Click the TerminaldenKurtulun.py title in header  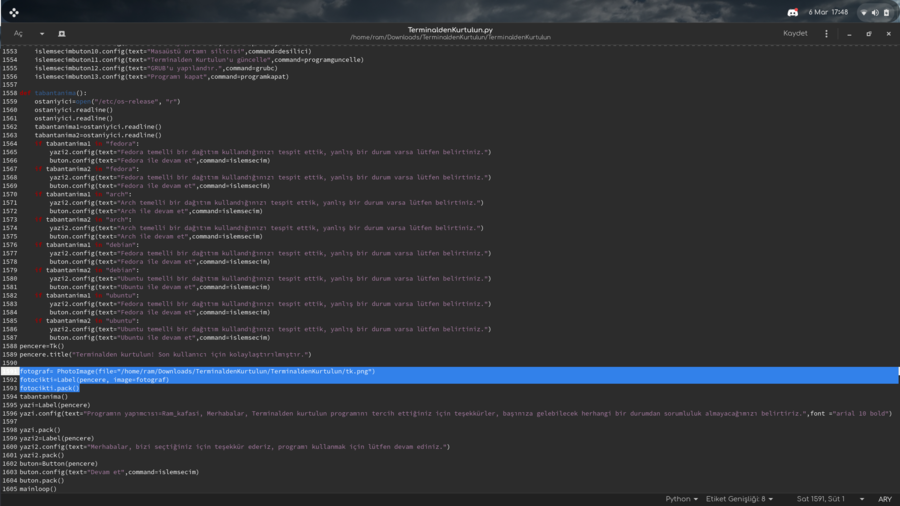click(x=451, y=30)
